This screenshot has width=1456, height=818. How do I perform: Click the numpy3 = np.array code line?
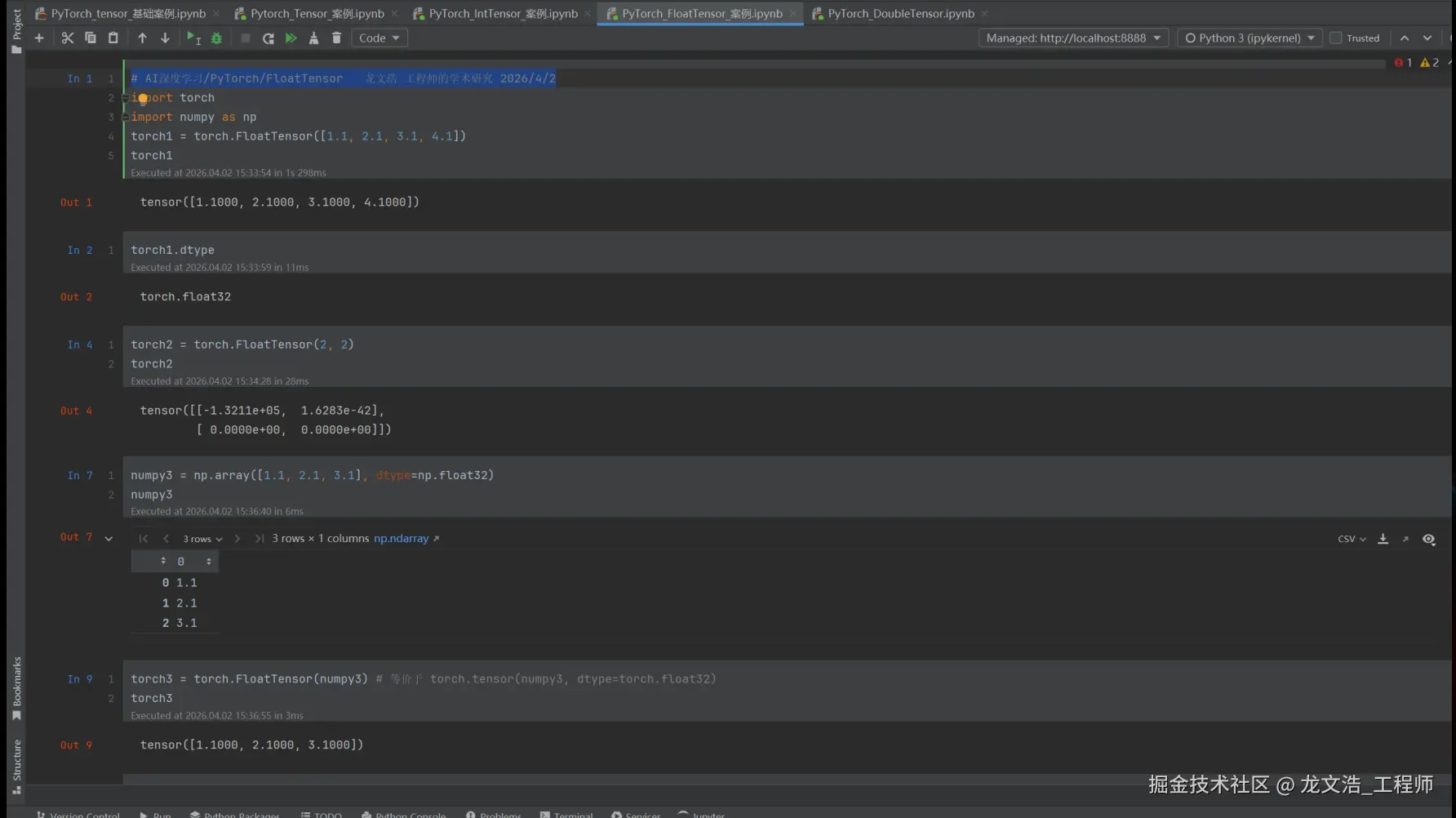point(313,475)
